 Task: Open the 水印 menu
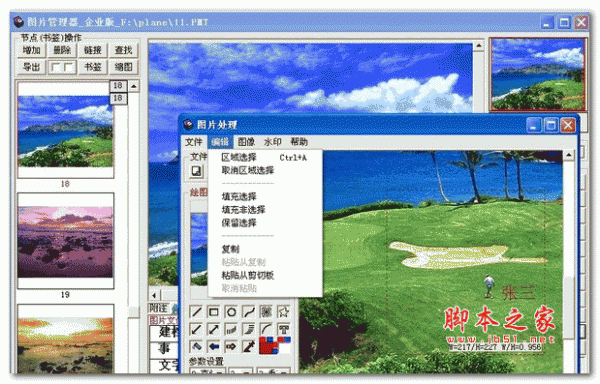[272, 142]
